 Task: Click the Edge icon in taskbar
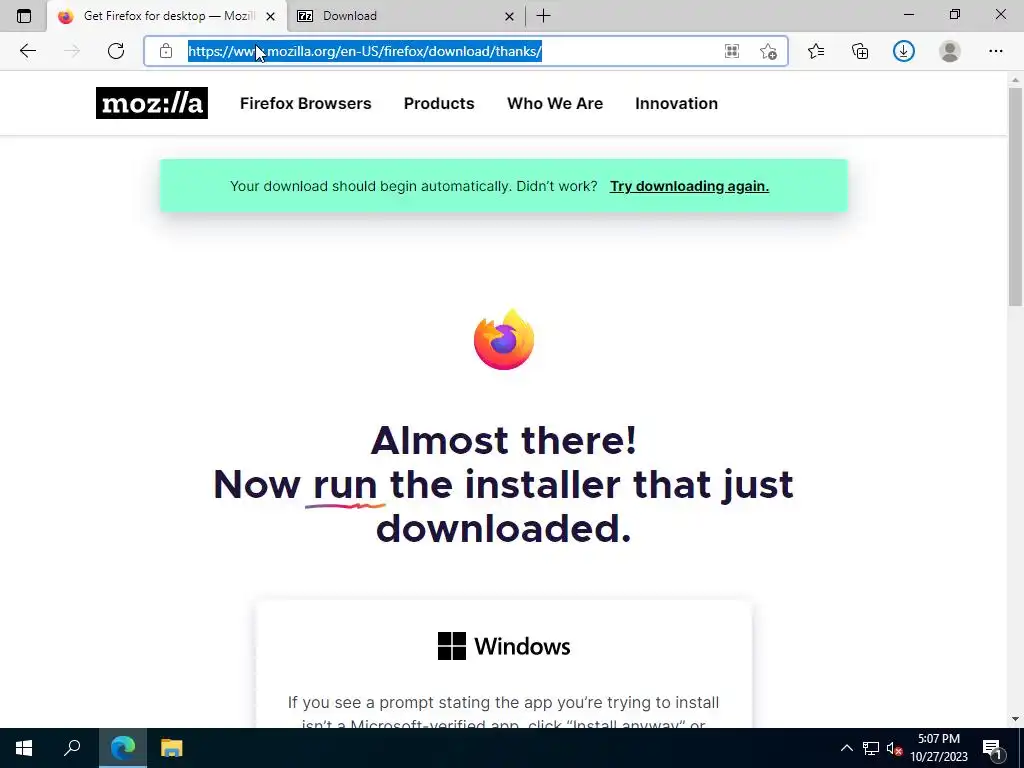(x=123, y=748)
